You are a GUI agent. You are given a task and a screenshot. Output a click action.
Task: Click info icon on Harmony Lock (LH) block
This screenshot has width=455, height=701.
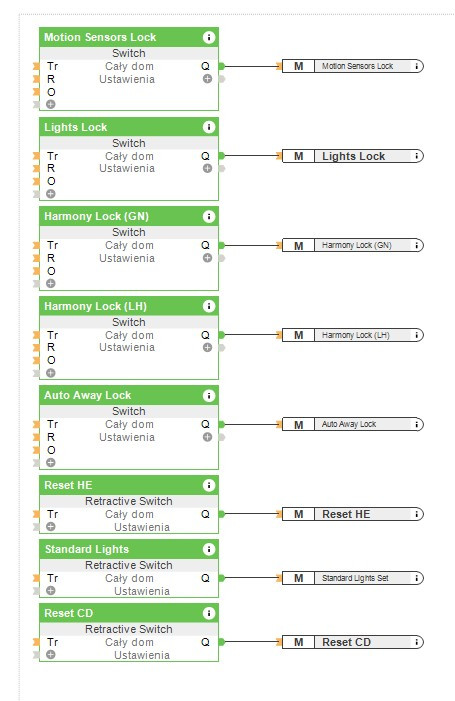[x=209, y=306]
